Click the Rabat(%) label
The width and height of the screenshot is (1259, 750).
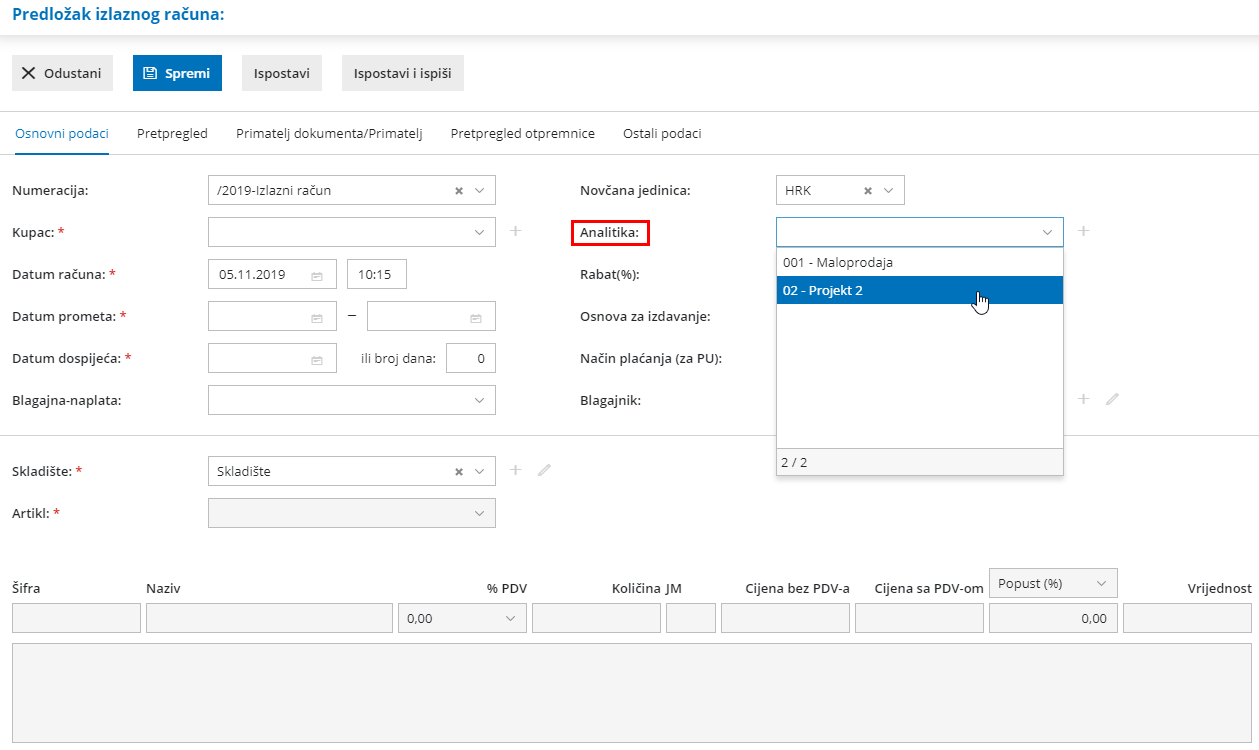tap(609, 274)
